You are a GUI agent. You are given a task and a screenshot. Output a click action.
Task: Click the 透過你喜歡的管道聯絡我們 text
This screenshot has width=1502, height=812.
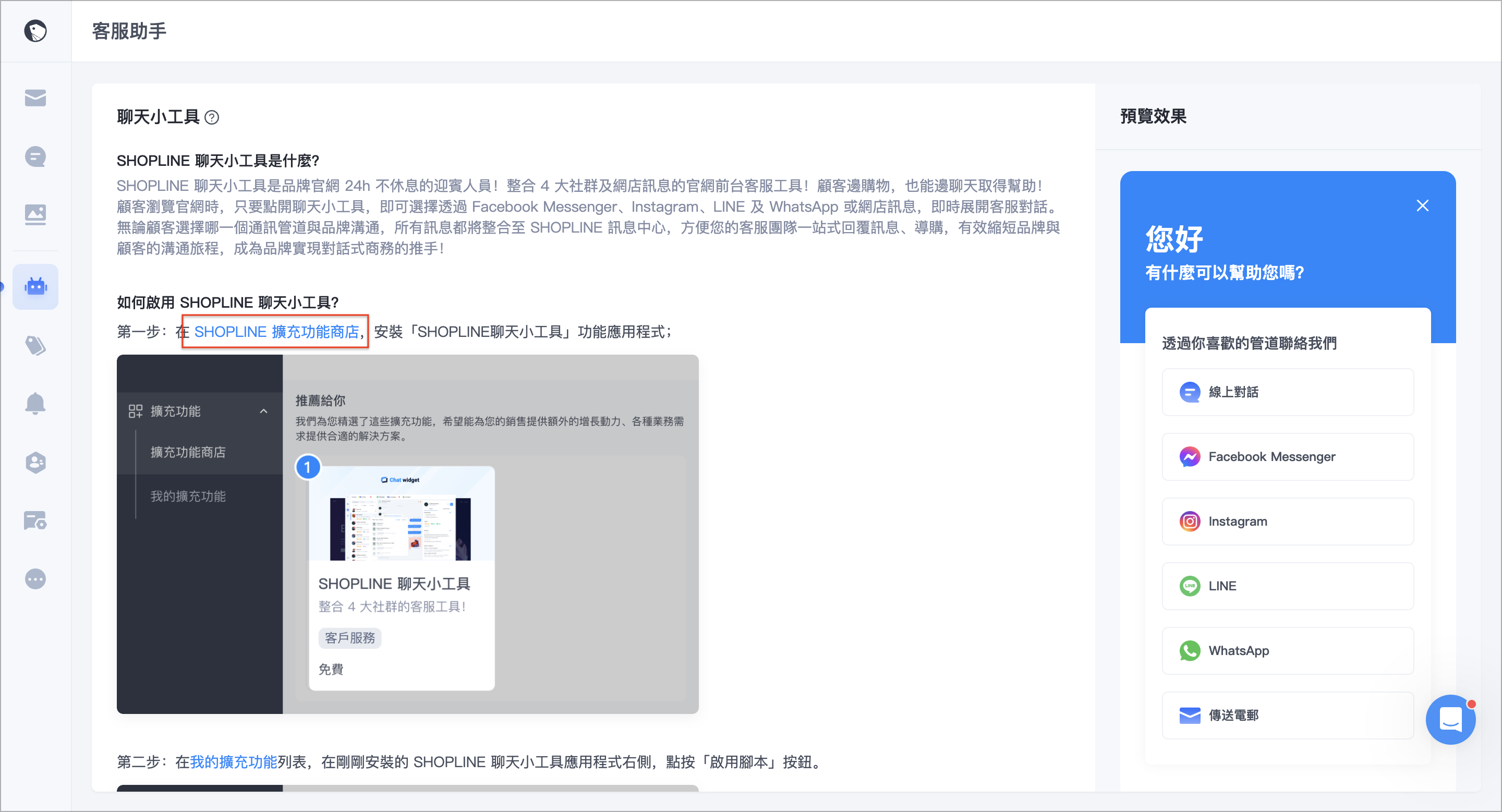coord(1250,343)
